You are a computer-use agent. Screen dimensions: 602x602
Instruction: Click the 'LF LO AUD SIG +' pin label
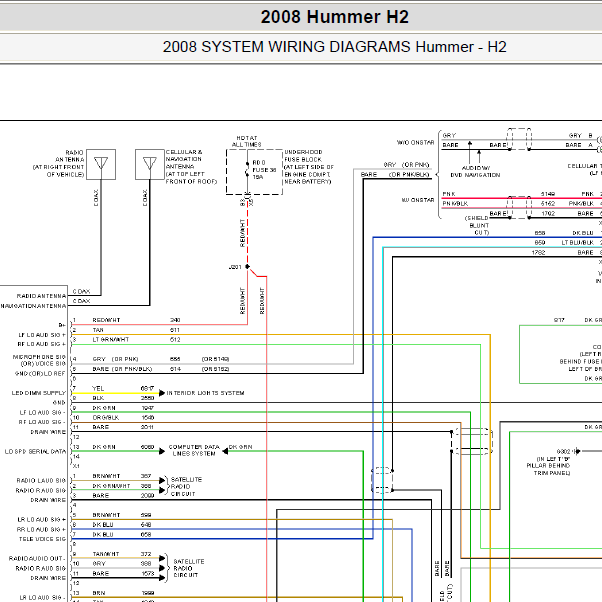tap(42, 335)
